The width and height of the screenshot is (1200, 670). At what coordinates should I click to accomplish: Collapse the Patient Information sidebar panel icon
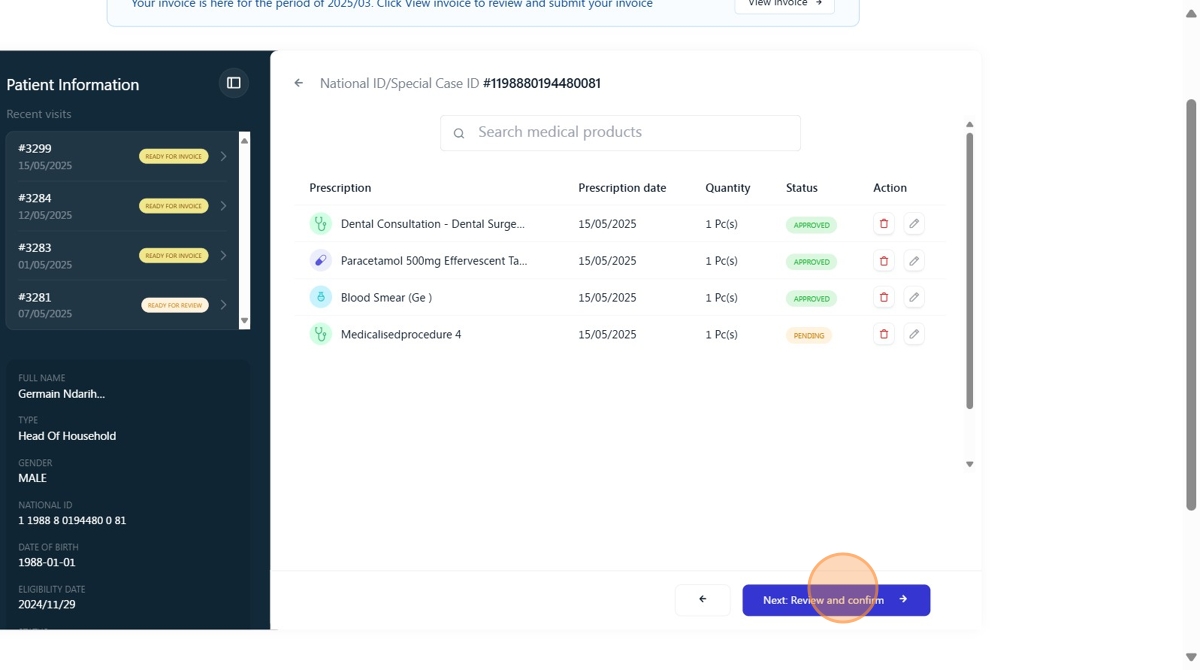(x=234, y=83)
